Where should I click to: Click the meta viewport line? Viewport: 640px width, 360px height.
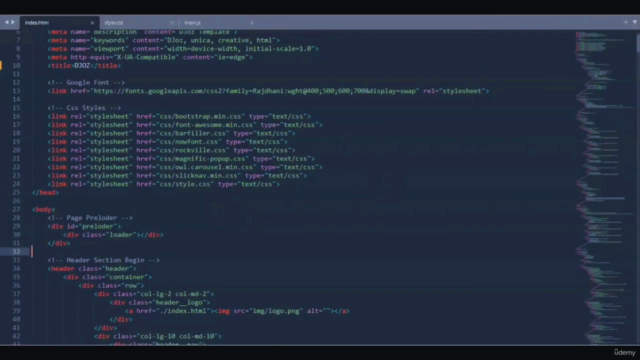pos(183,49)
